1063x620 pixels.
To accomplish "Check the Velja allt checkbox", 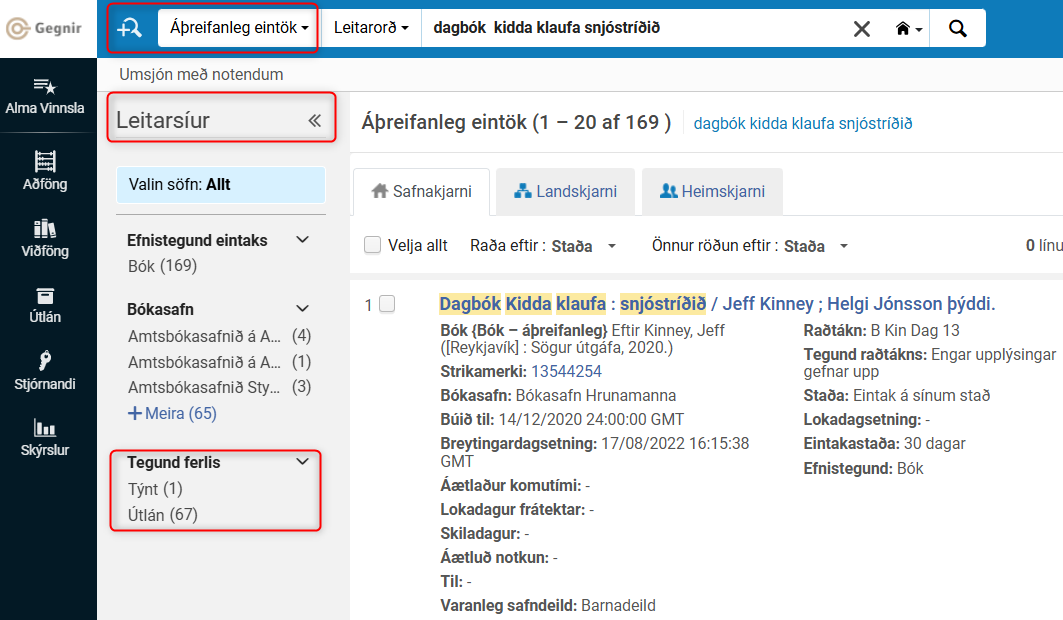I will pos(372,245).
